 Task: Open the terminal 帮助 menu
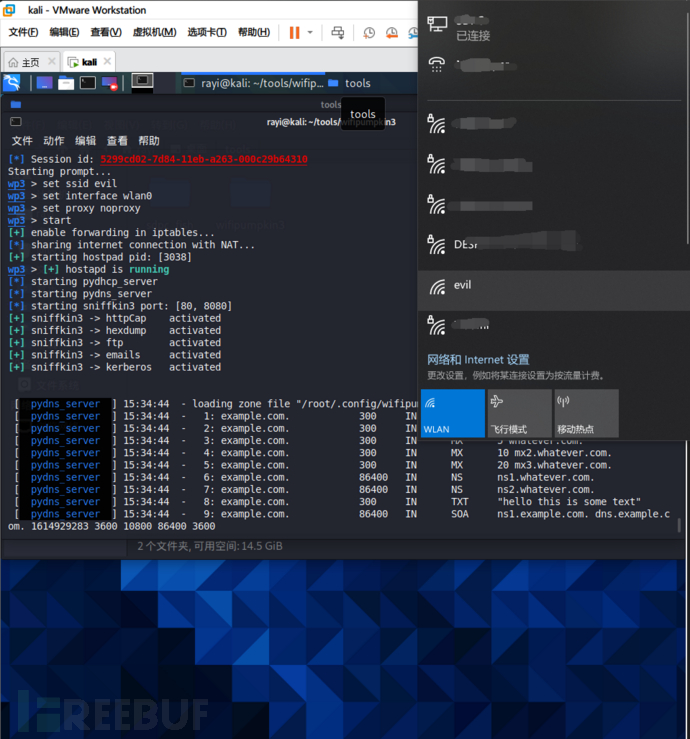click(148, 140)
